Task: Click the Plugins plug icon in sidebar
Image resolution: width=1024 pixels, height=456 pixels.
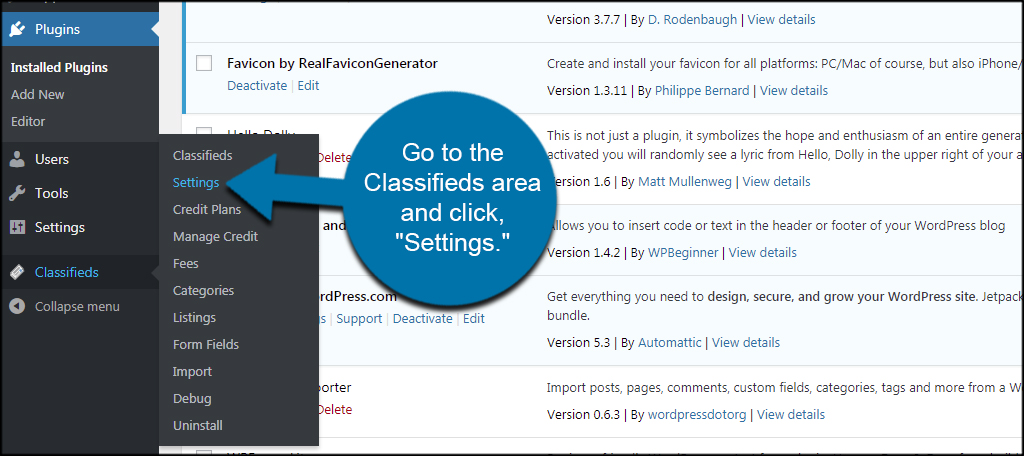Action: (18, 29)
